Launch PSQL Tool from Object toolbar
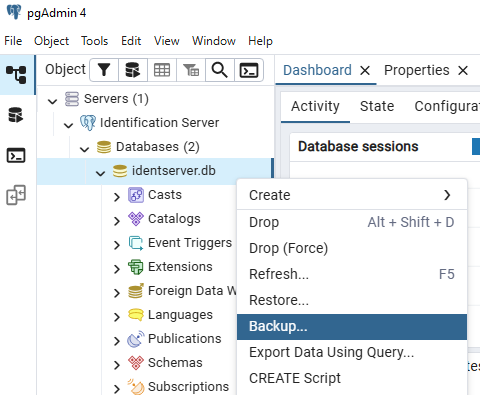The height and width of the screenshot is (395, 480). tap(249, 70)
